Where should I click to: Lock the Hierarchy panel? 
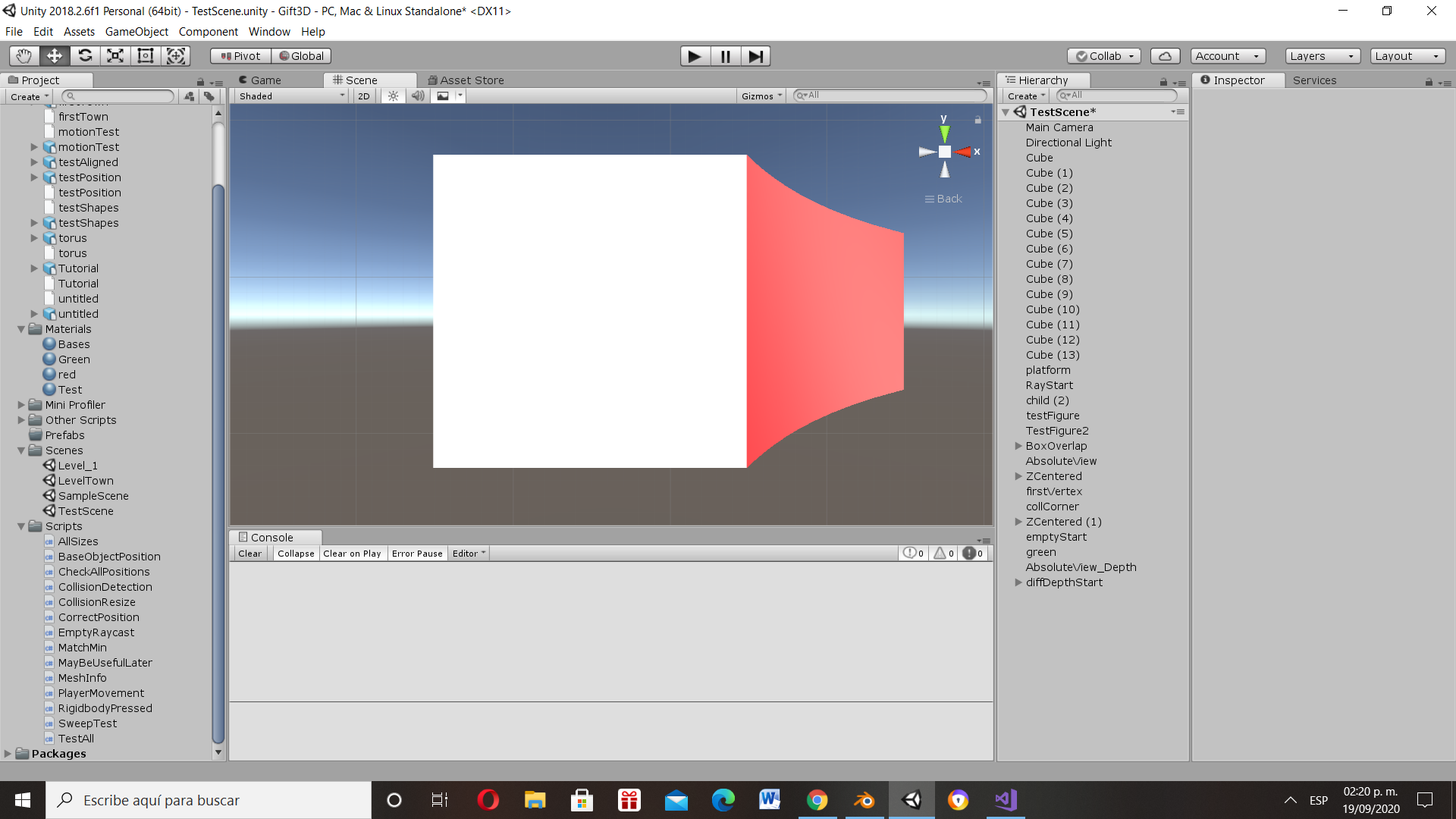[x=1163, y=82]
